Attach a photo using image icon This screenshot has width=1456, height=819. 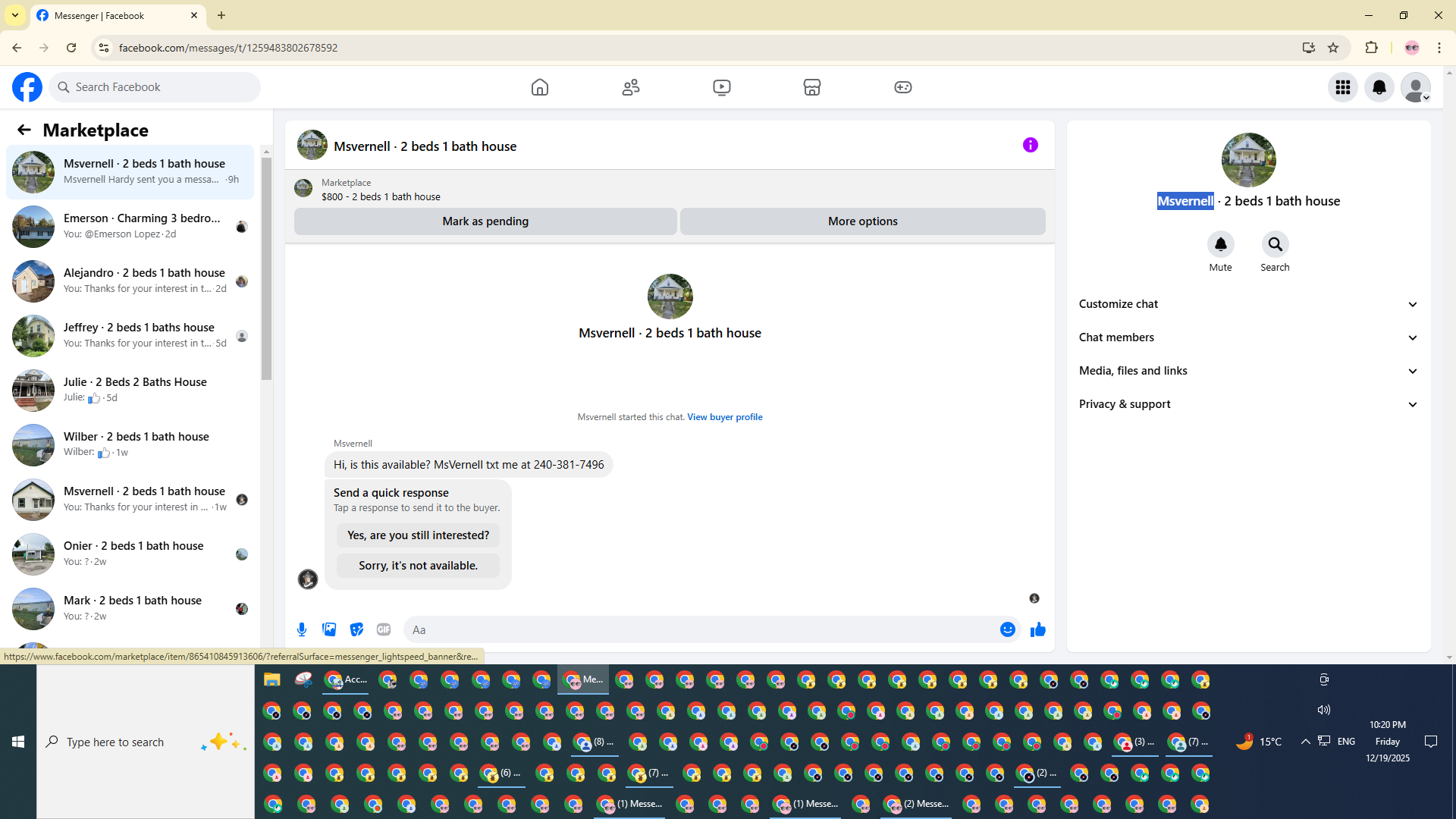pos(329,629)
